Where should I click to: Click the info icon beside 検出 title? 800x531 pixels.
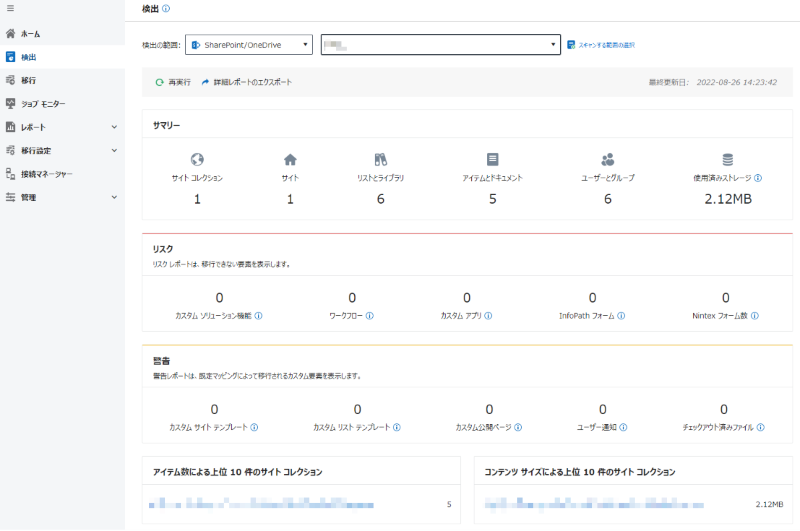[x=166, y=9]
